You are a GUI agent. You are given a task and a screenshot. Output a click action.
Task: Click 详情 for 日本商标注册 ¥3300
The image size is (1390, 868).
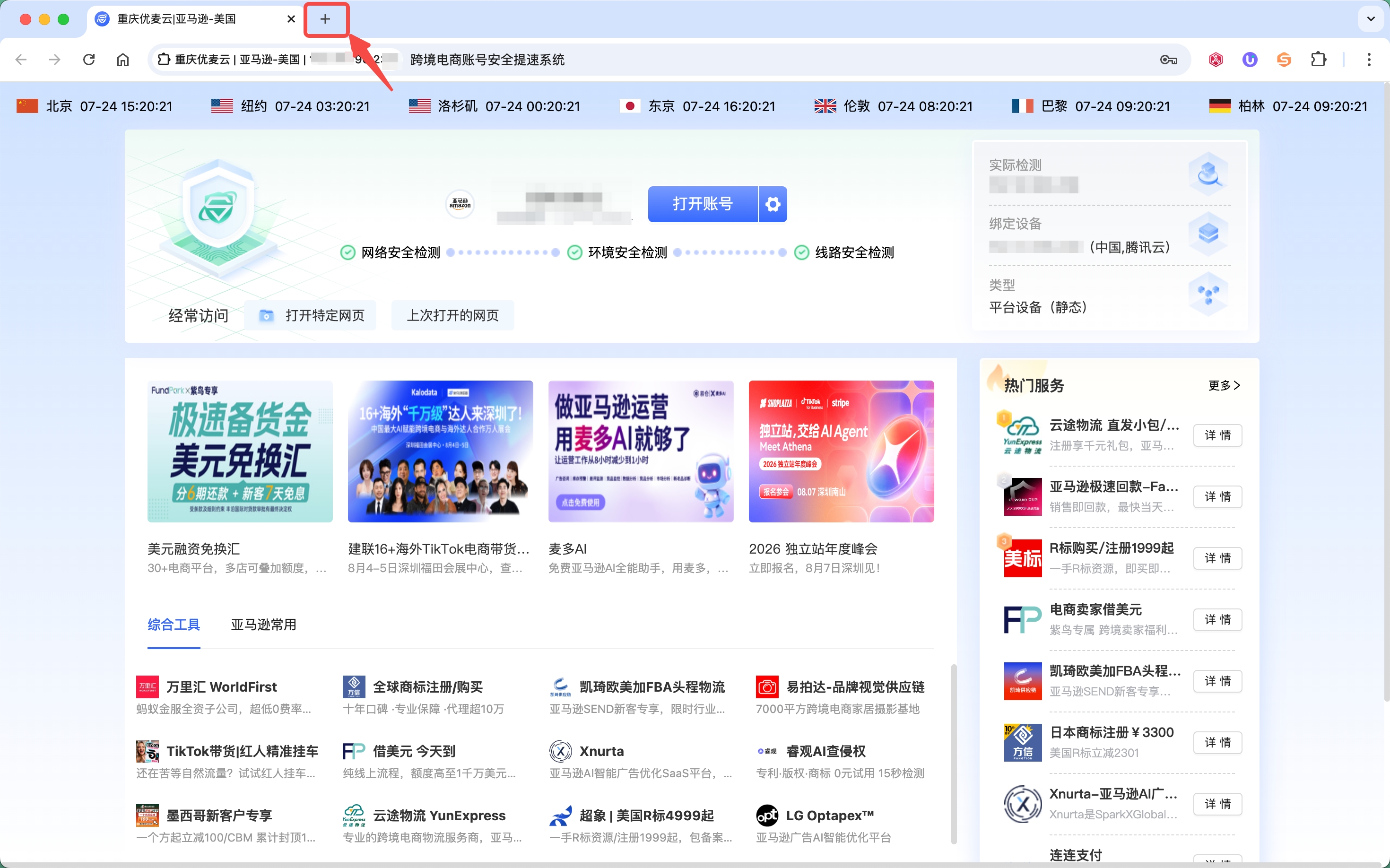pyautogui.click(x=1217, y=742)
